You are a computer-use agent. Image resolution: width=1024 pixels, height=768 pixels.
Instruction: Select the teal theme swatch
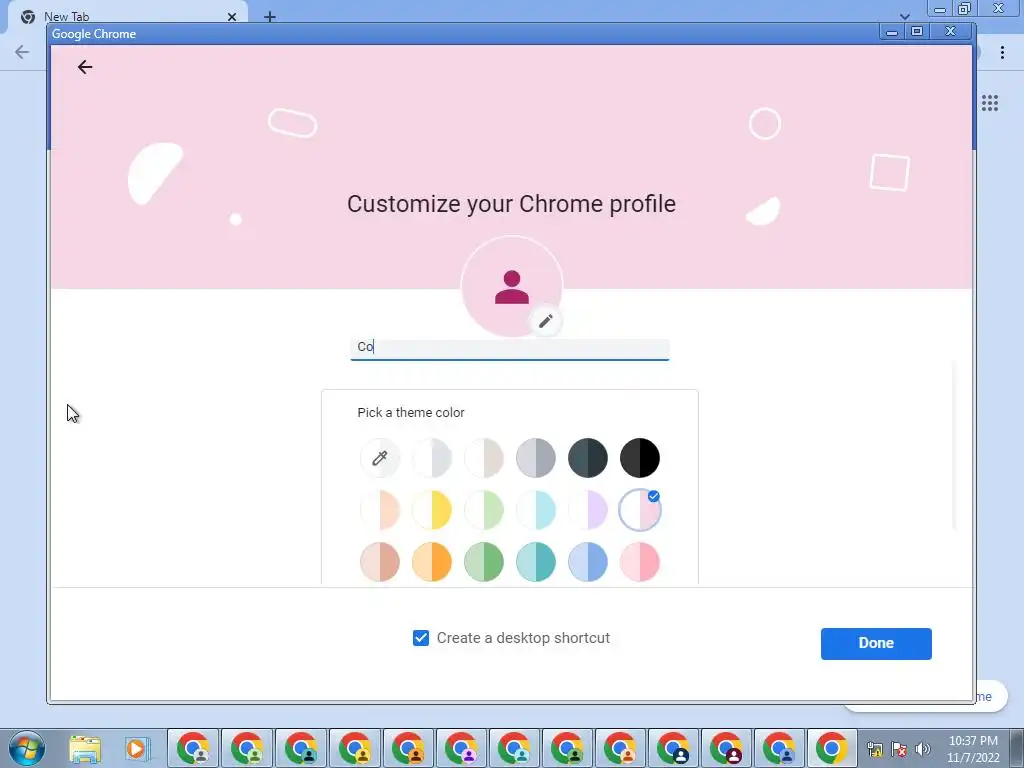(536, 562)
